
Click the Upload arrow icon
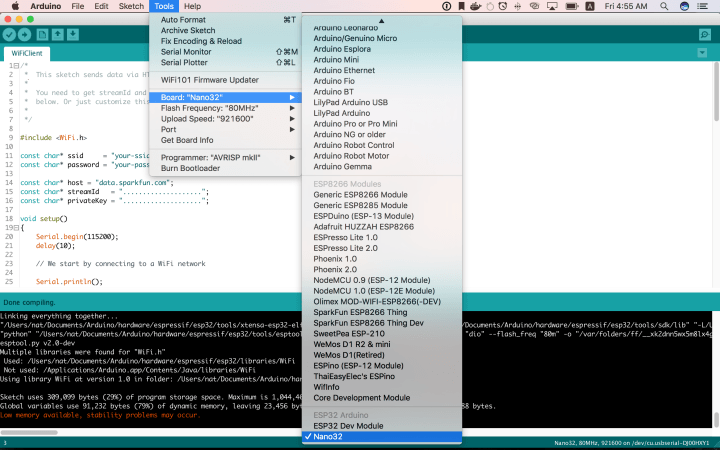coord(24,34)
